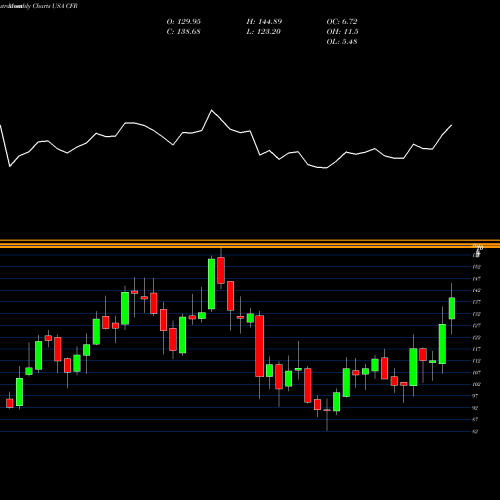Select the open value O: 129.95
Viewport: 500px width, 500px height.
click(184, 22)
